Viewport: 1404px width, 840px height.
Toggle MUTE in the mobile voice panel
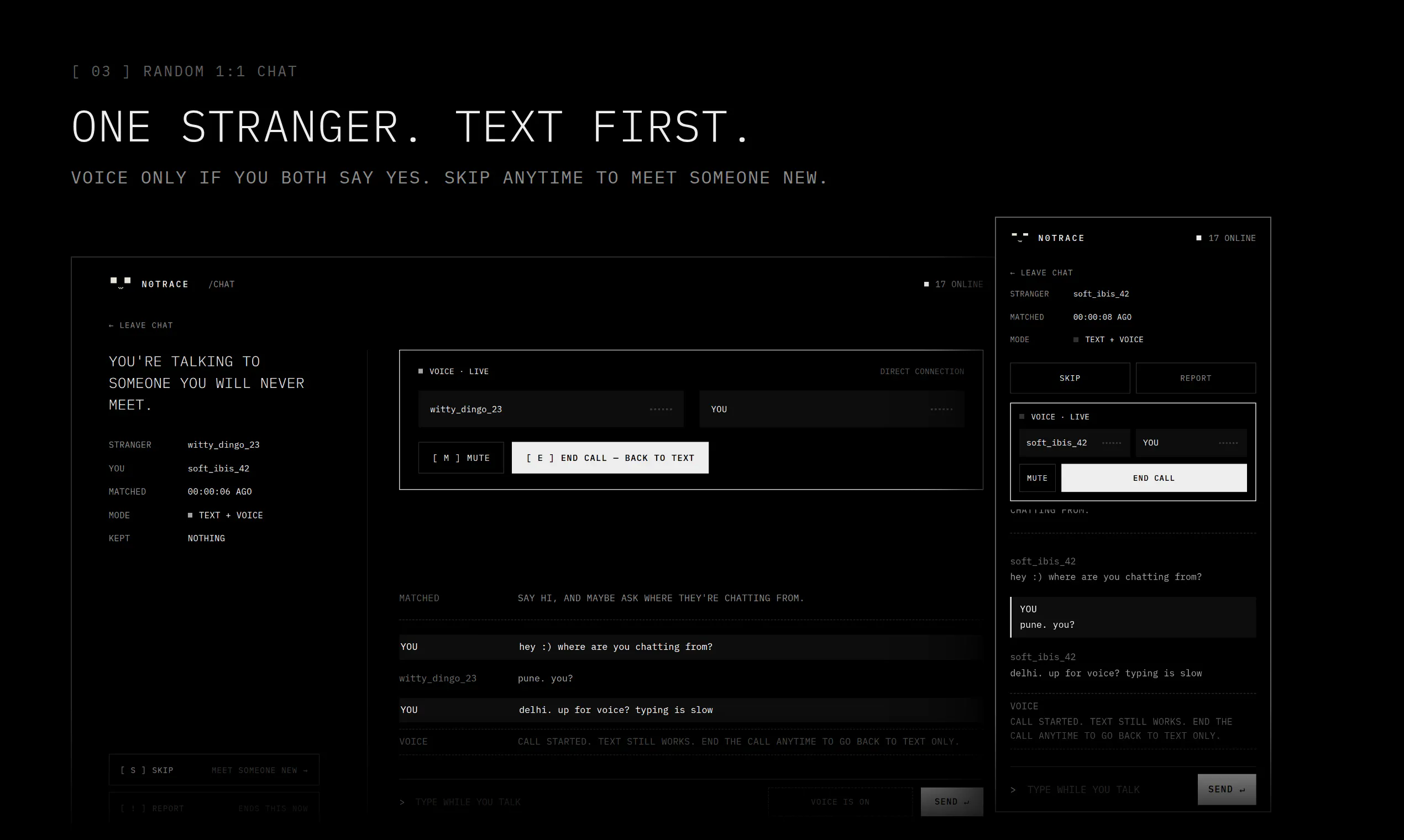pos(1037,477)
